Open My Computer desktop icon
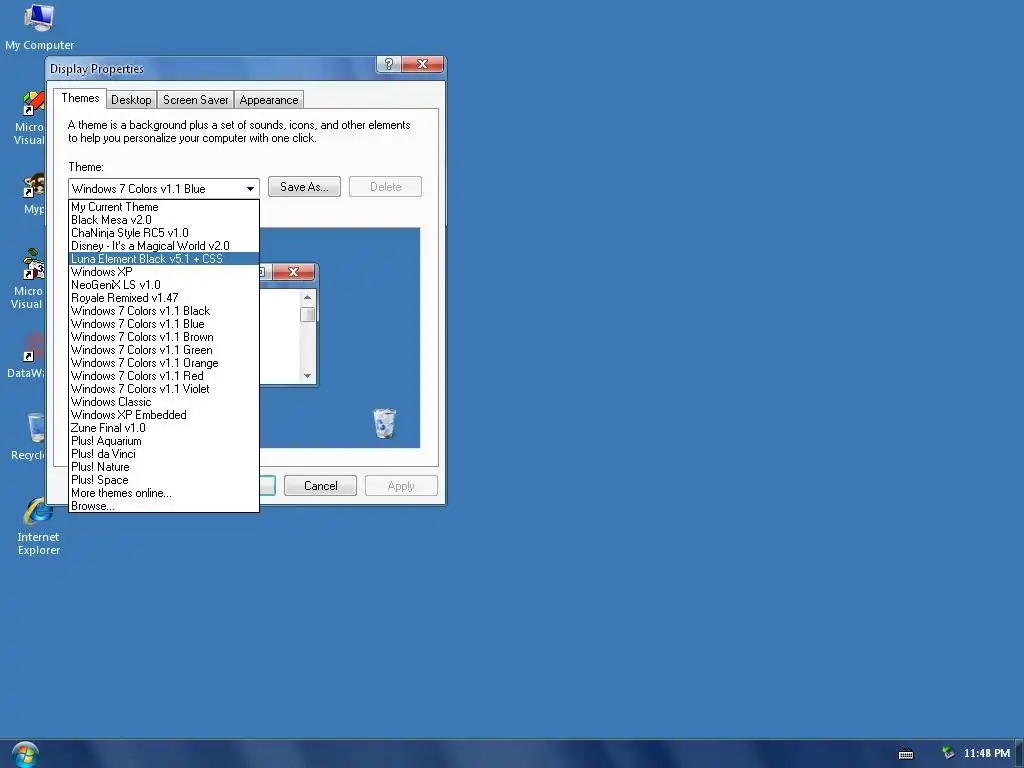1024x768 pixels. pyautogui.click(x=39, y=27)
